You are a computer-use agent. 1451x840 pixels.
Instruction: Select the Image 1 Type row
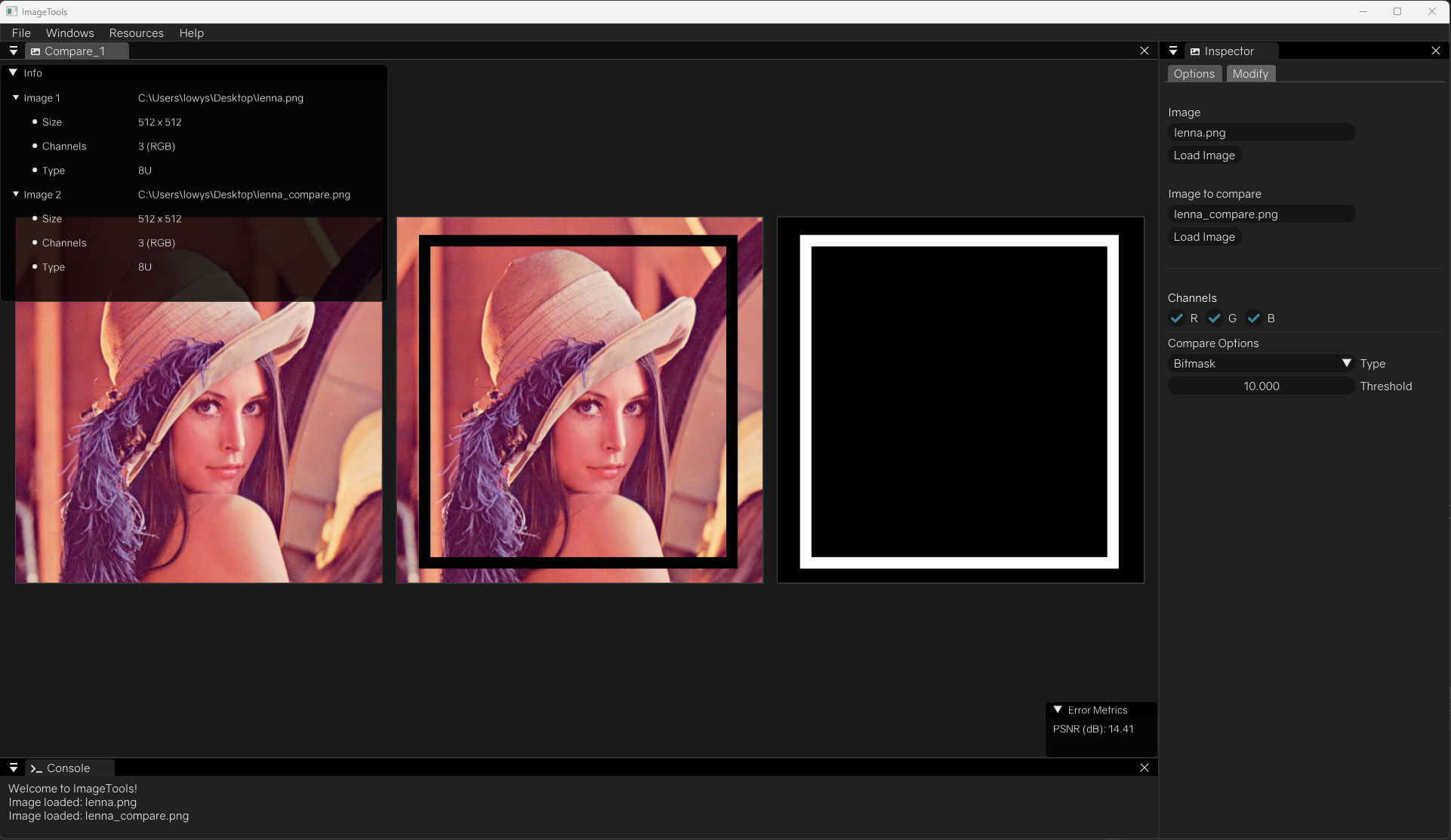pyautogui.click(x=195, y=171)
